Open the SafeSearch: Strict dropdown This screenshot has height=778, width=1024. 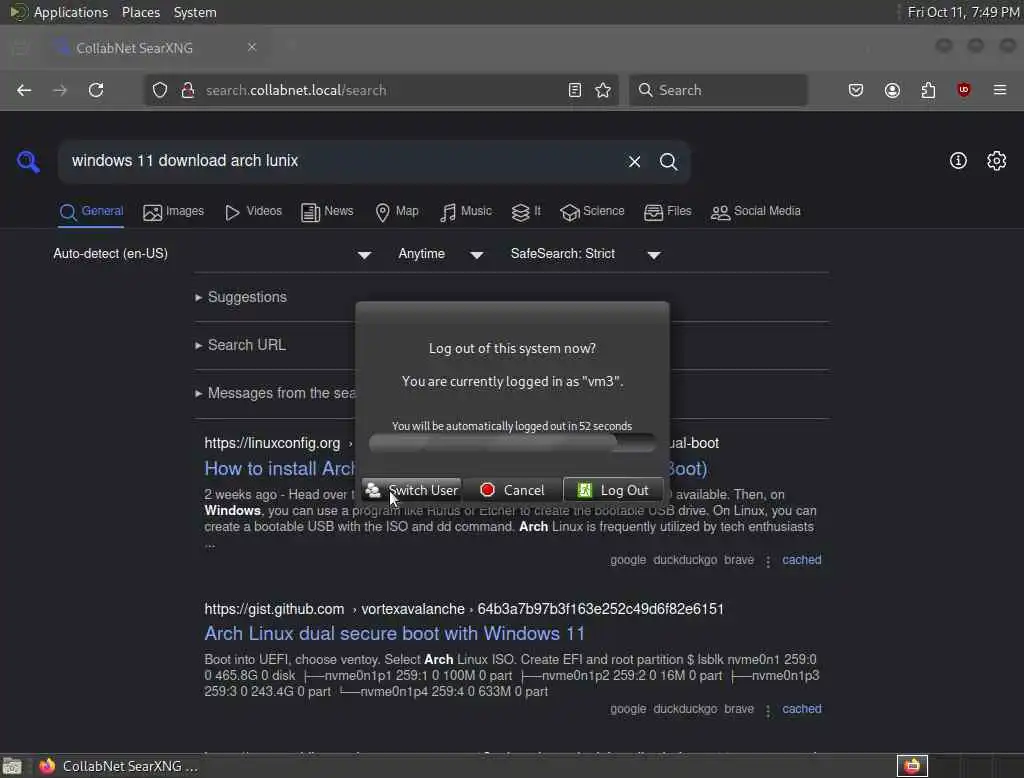tap(586, 254)
